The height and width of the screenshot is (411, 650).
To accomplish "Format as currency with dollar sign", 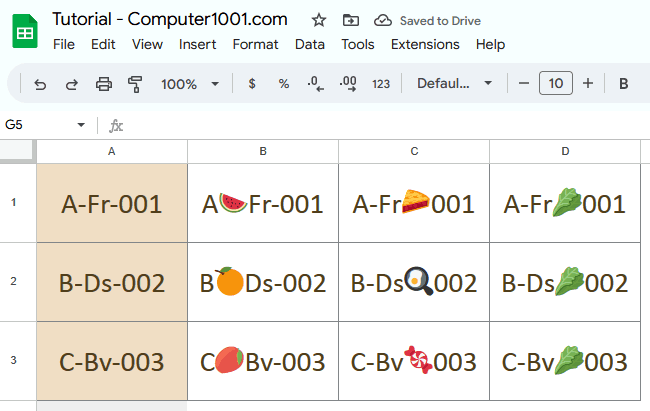I will [252, 84].
